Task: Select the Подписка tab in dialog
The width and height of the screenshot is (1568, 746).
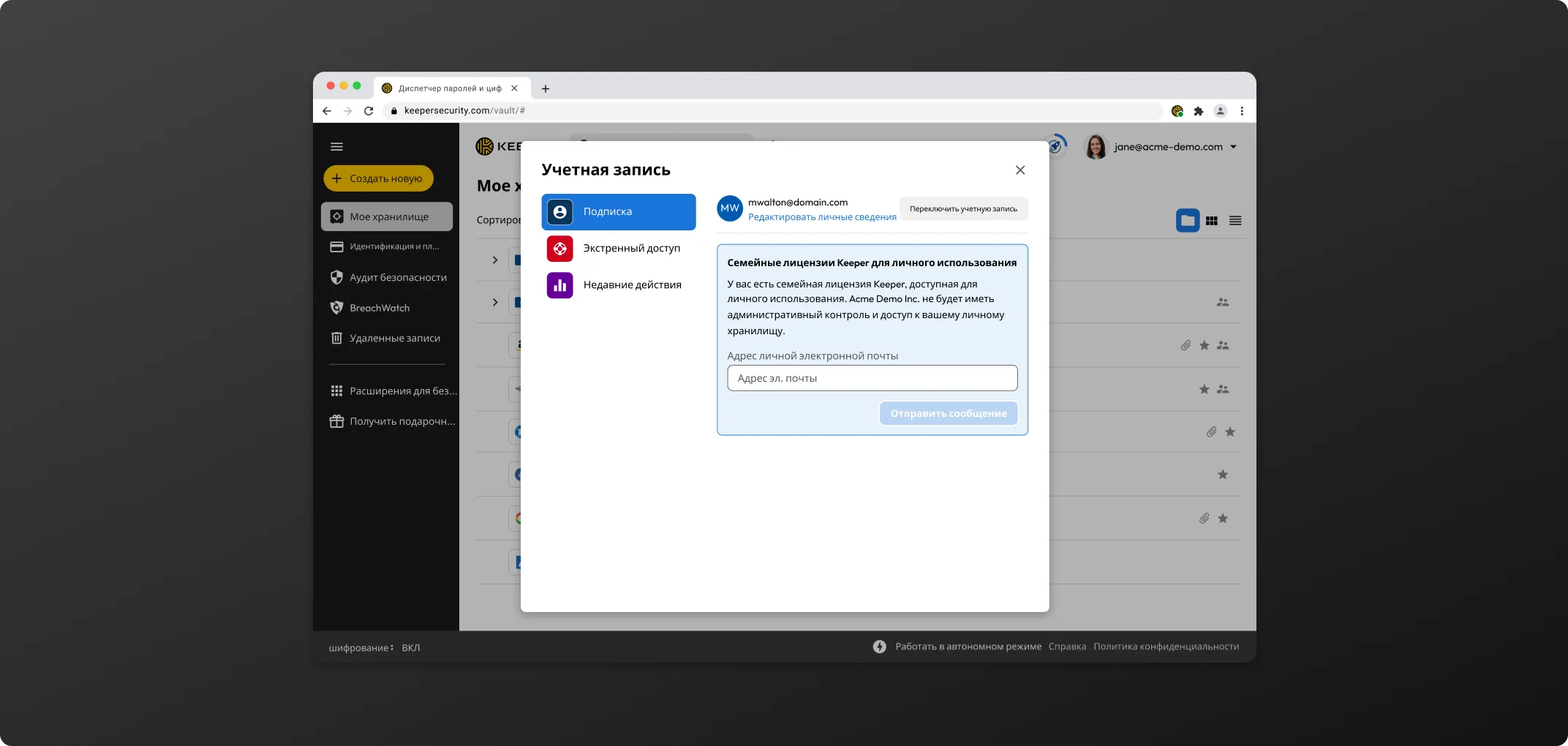Action: (x=619, y=211)
